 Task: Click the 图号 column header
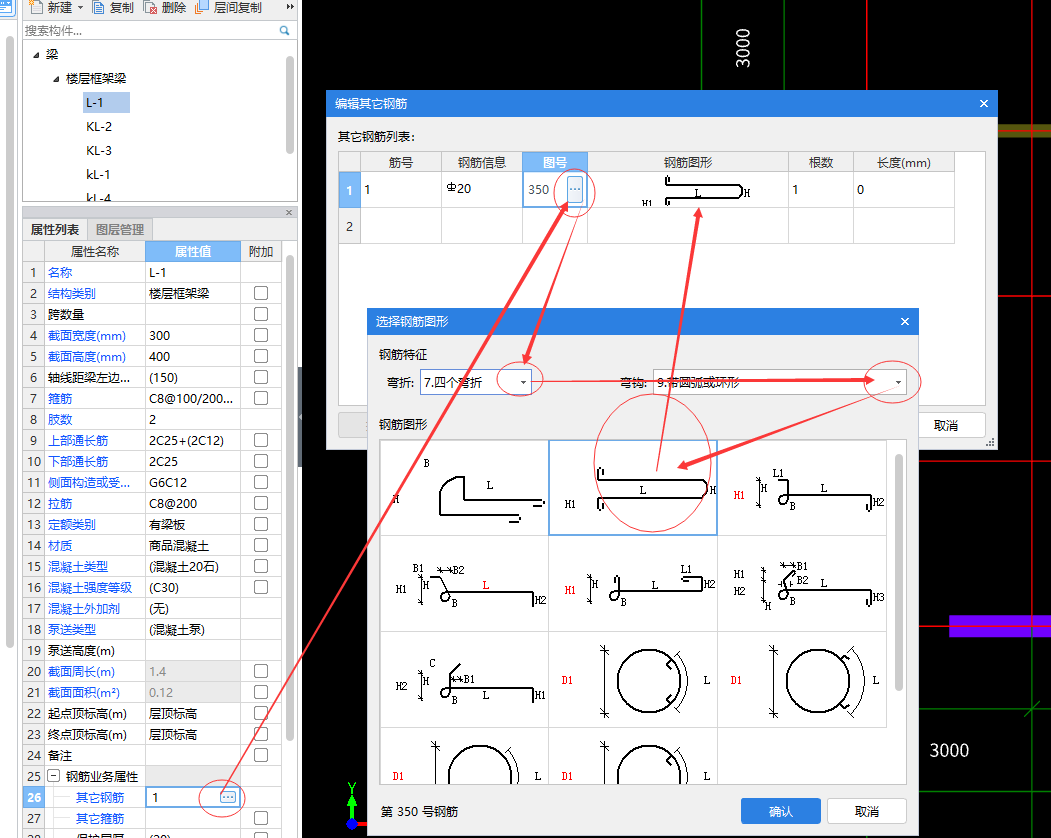tap(555, 162)
